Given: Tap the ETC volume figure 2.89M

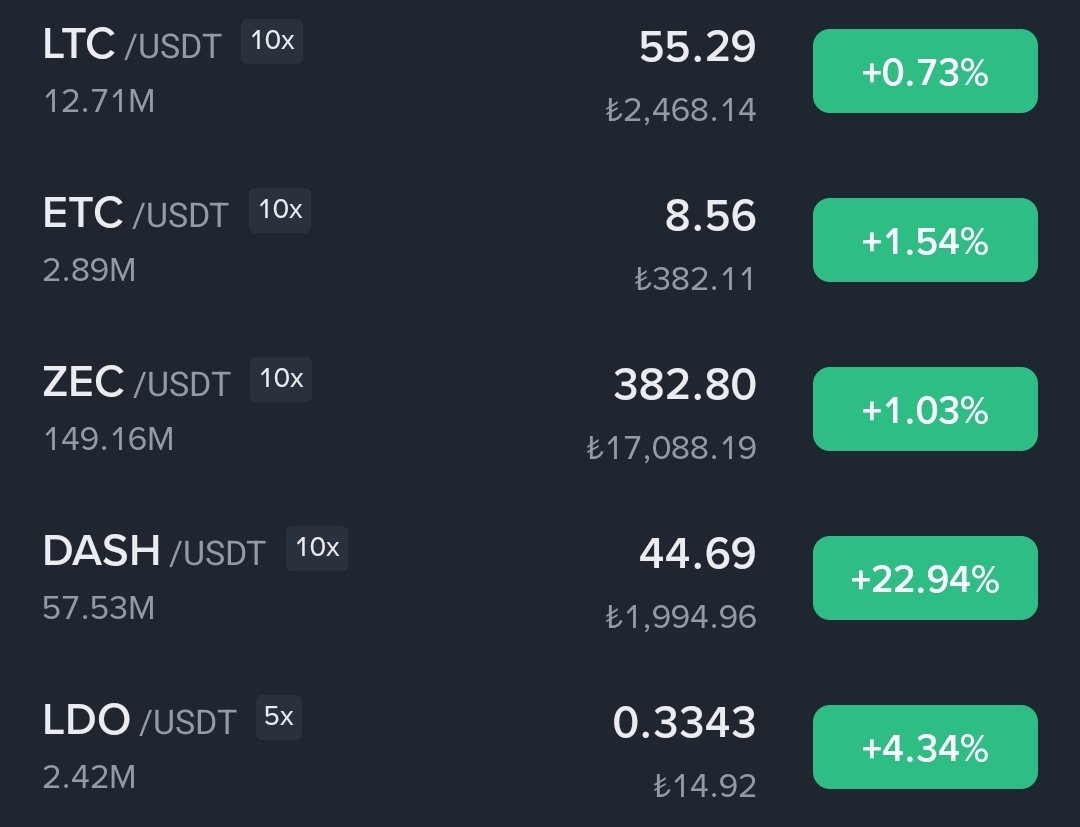Looking at the screenshot, I should click(x=89, y=270).
